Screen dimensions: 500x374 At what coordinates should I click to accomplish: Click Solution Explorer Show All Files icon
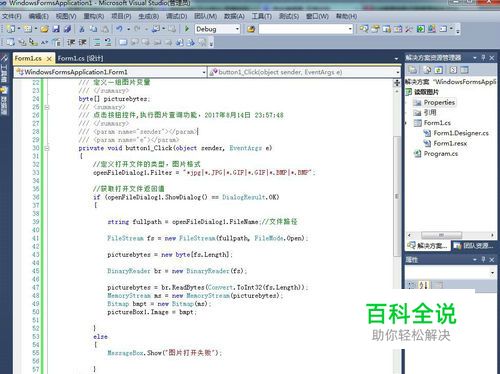pyautogui.click(x=427, y=70)
